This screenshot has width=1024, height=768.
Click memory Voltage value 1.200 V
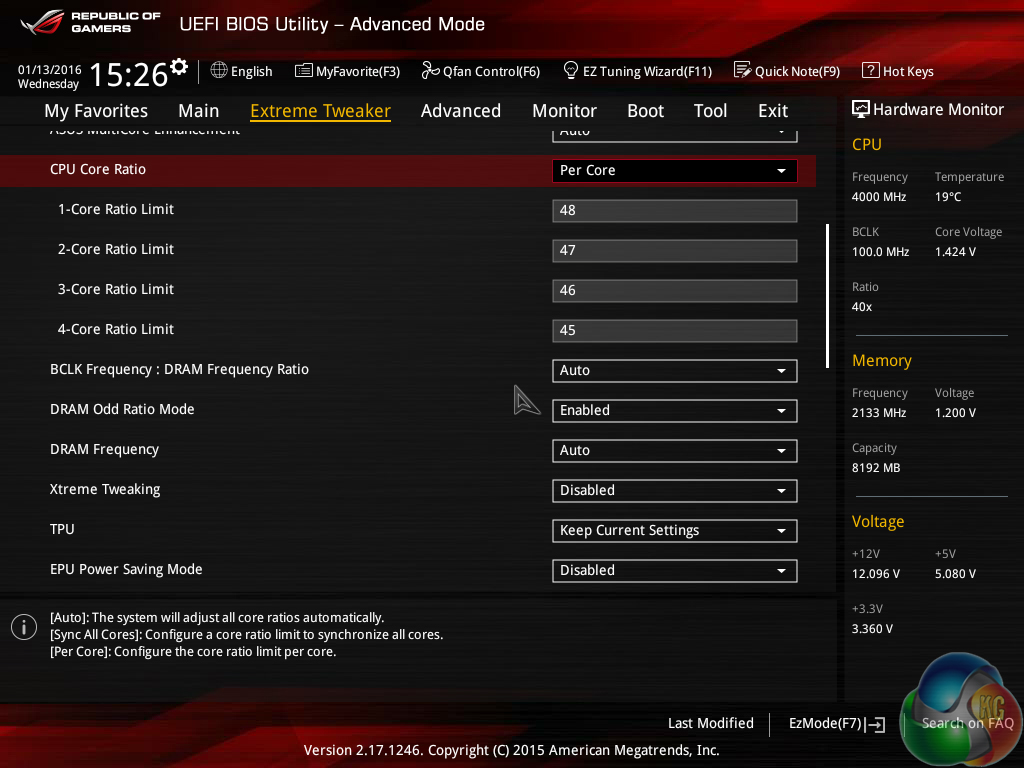955,413
